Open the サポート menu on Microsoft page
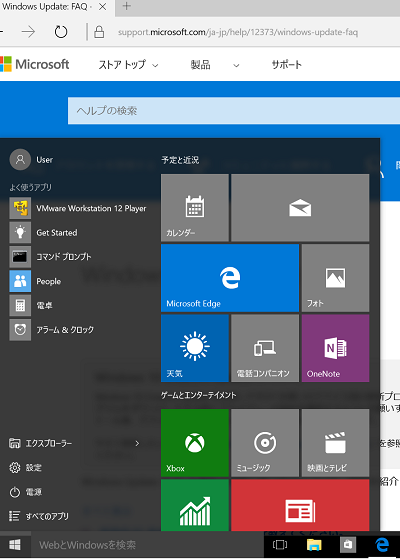Image resolution: width=400 pixels, height=560 pixels. (286, 65)
